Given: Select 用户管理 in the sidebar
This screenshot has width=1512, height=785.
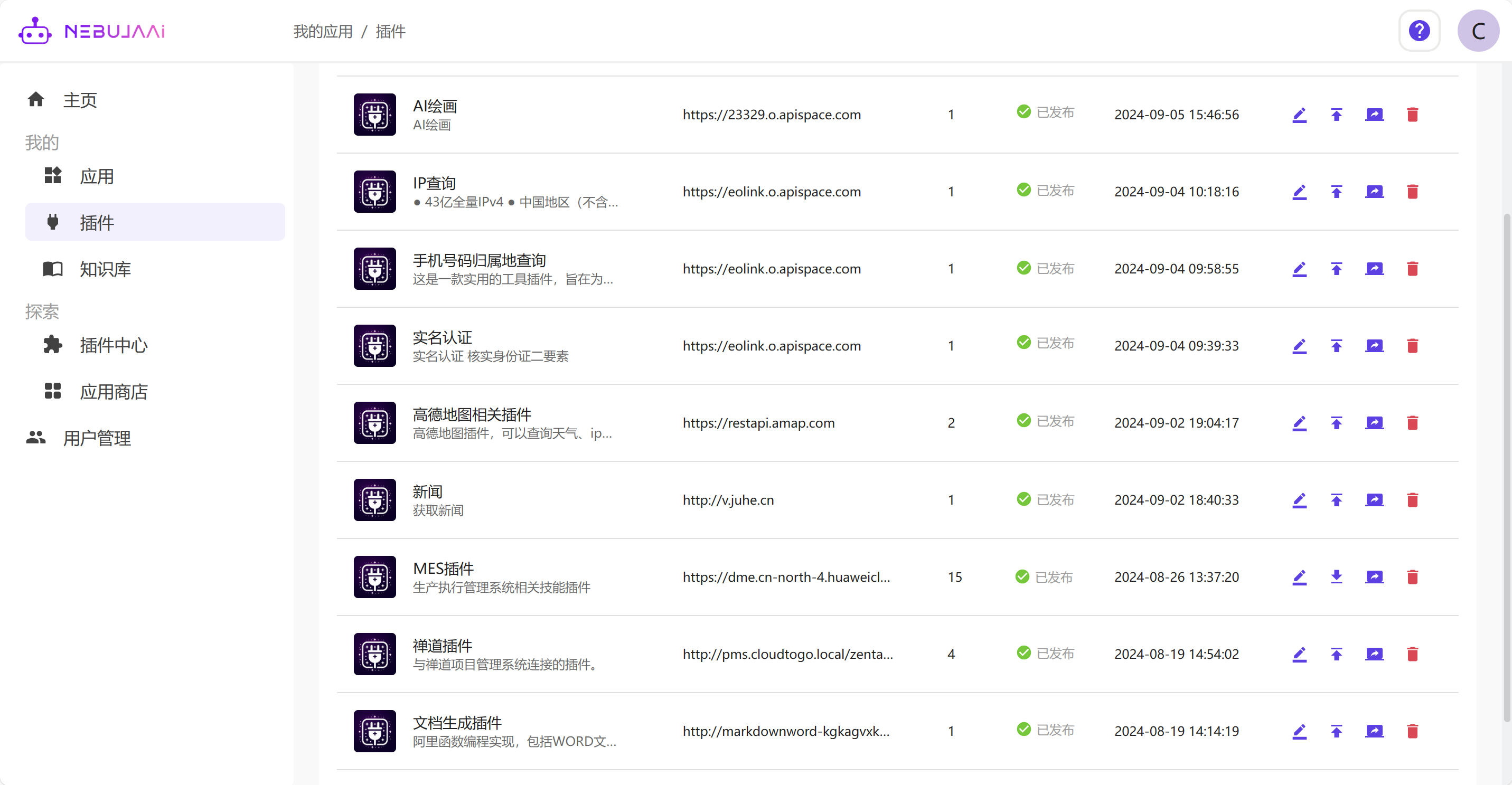Looking at the screenshot, I should coord(97,438).
